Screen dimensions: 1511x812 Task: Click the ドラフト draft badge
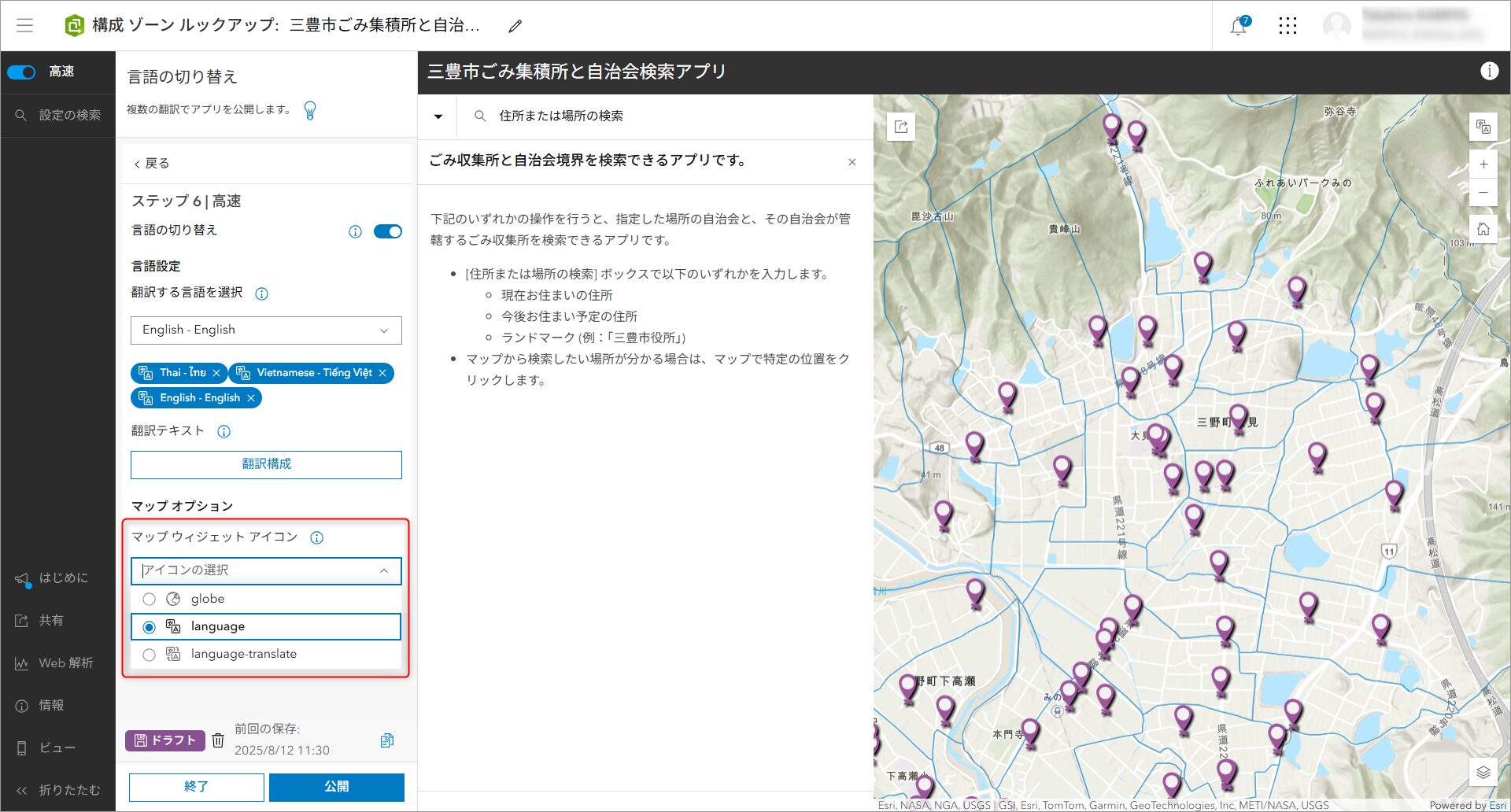(x=165, y=740)
